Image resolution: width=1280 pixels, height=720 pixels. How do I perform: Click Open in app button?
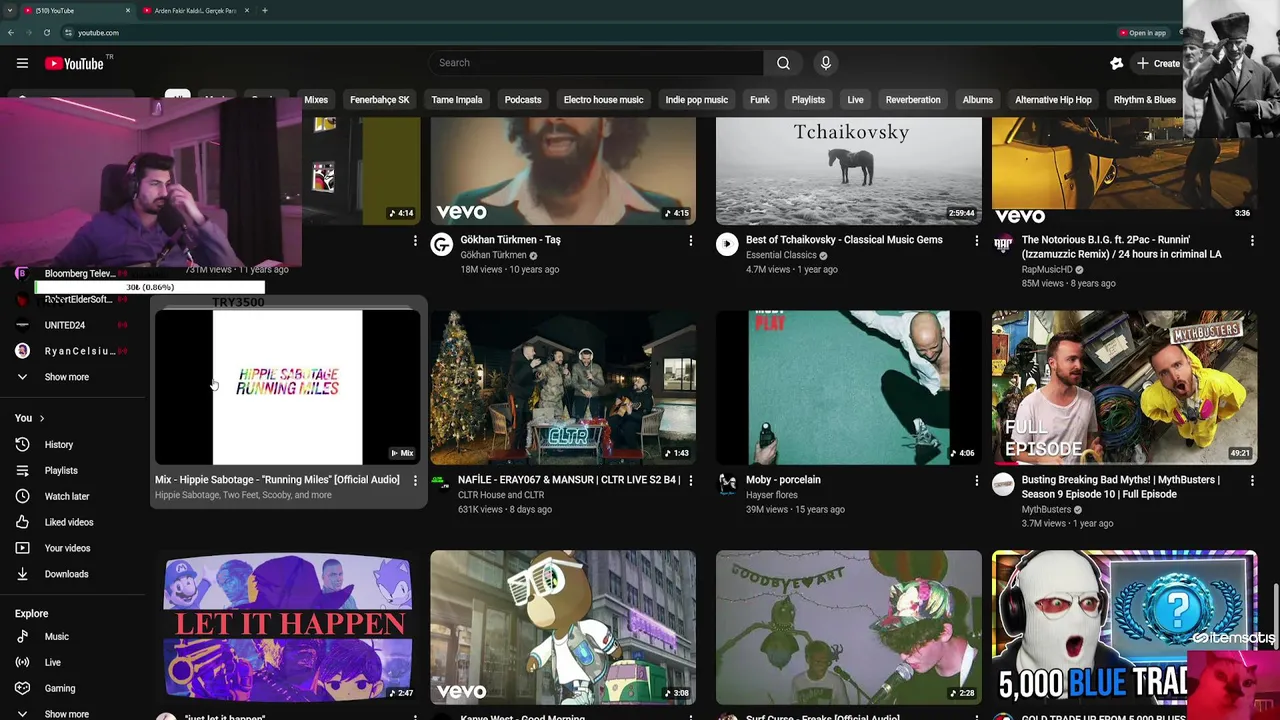[x=1143, y=32]
